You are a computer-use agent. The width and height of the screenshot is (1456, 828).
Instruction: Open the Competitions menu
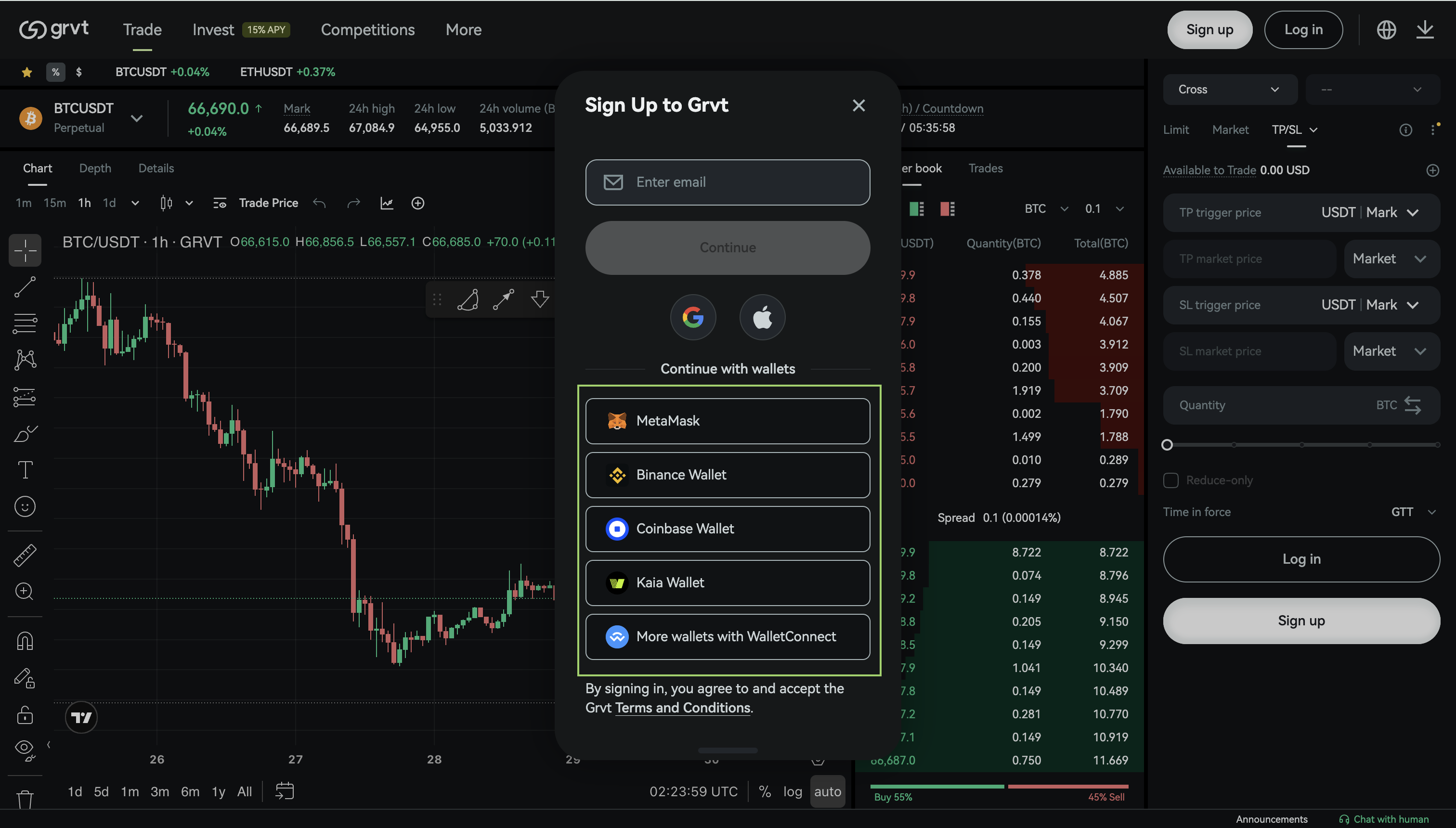(367, 29)
